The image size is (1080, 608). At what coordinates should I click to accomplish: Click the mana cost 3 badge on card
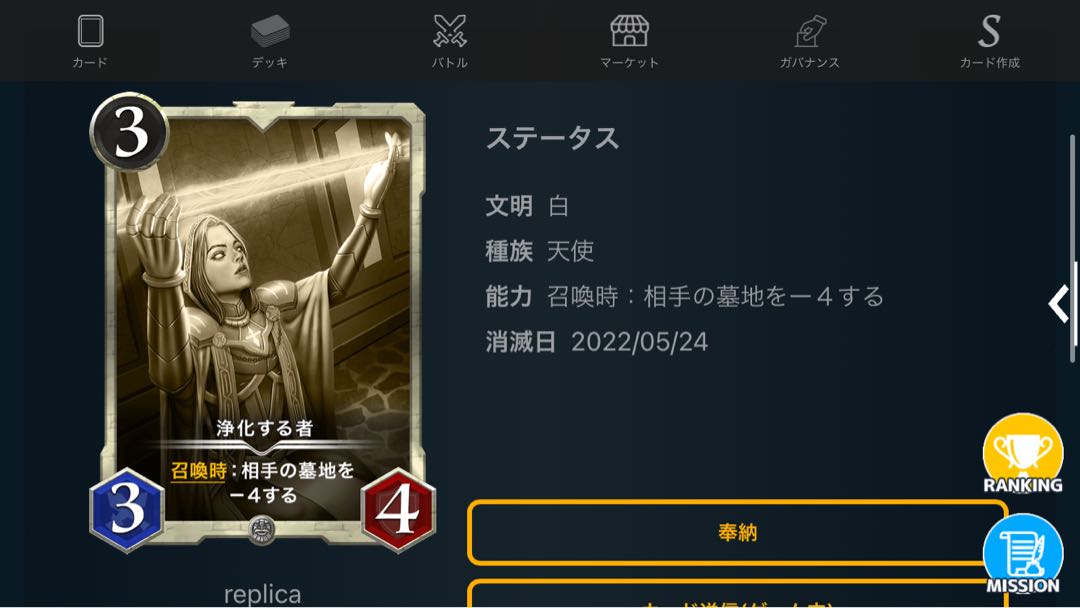coord(129,132)
